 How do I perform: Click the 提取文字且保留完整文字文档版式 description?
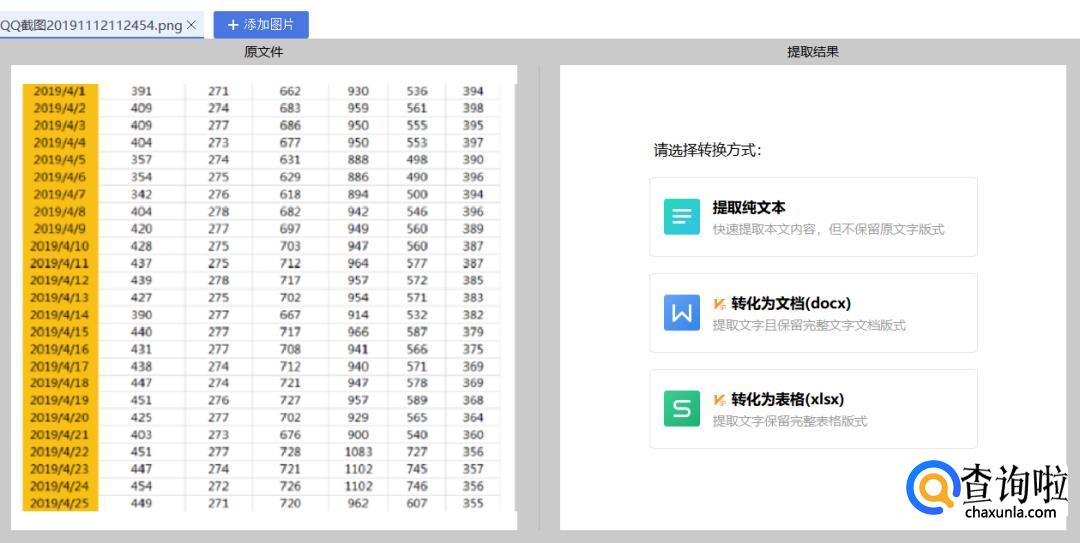(x=809, y=325)
